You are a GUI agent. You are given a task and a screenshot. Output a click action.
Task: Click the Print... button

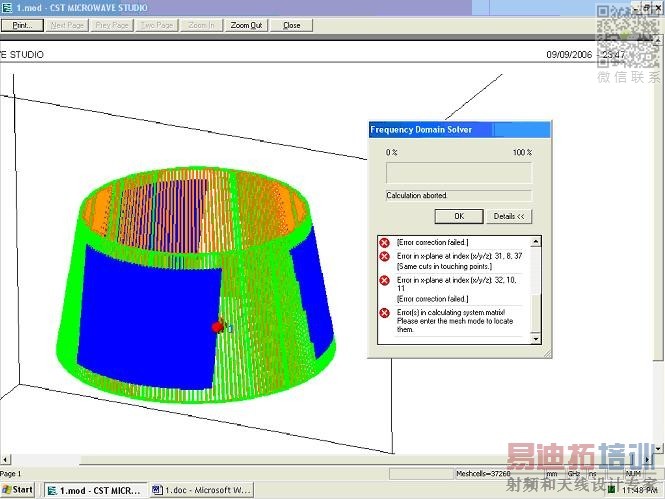(x=22, y=25)
